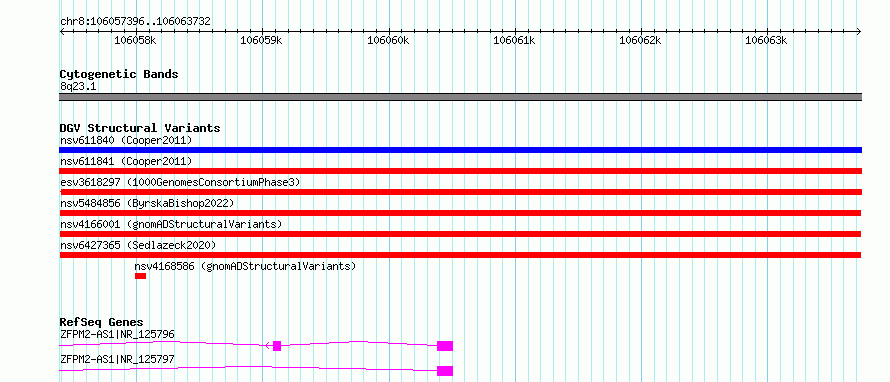Open the nsv611841 (Cooper2011) label

pos(126,161)
